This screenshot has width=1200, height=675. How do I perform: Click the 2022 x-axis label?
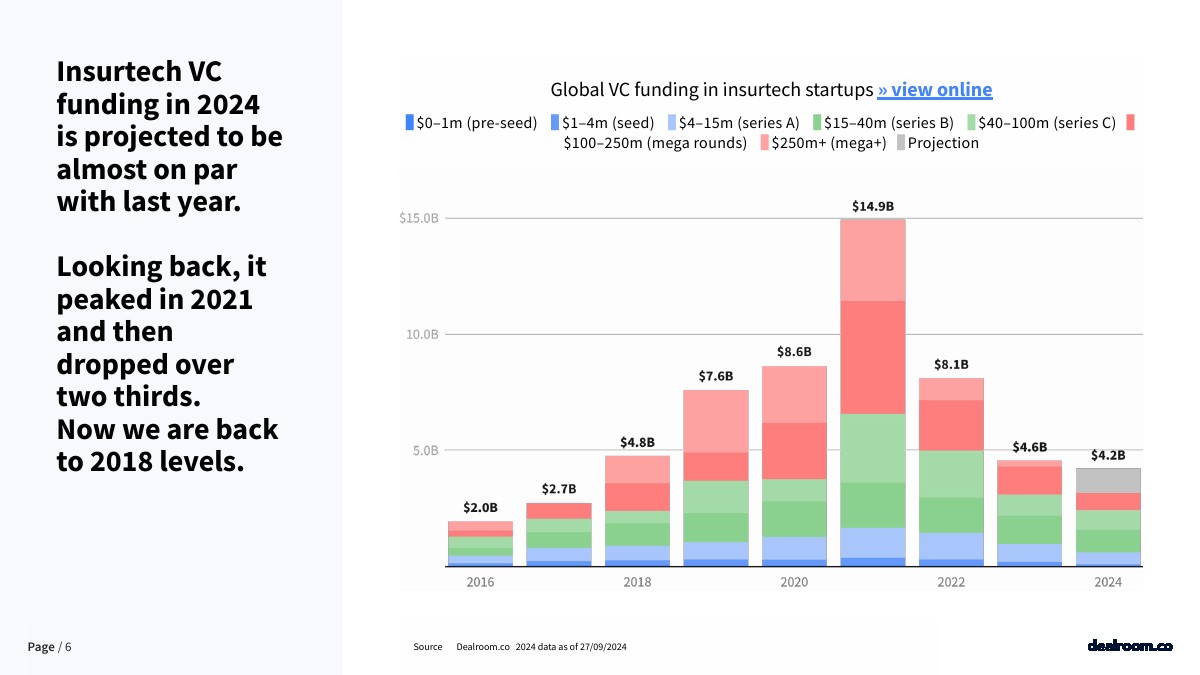click(951, 583)
